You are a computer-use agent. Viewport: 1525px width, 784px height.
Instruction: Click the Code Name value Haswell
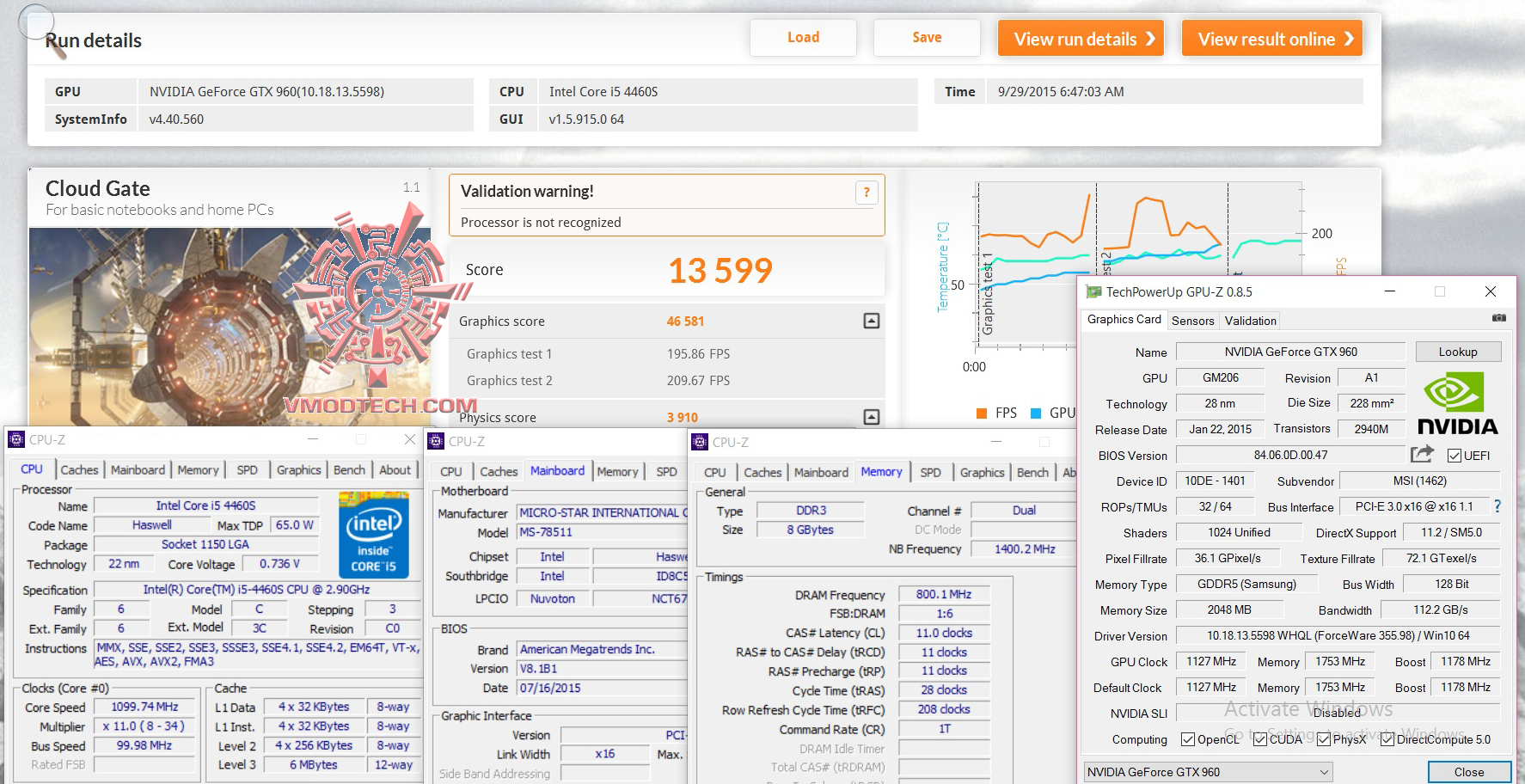pos(151,525)
